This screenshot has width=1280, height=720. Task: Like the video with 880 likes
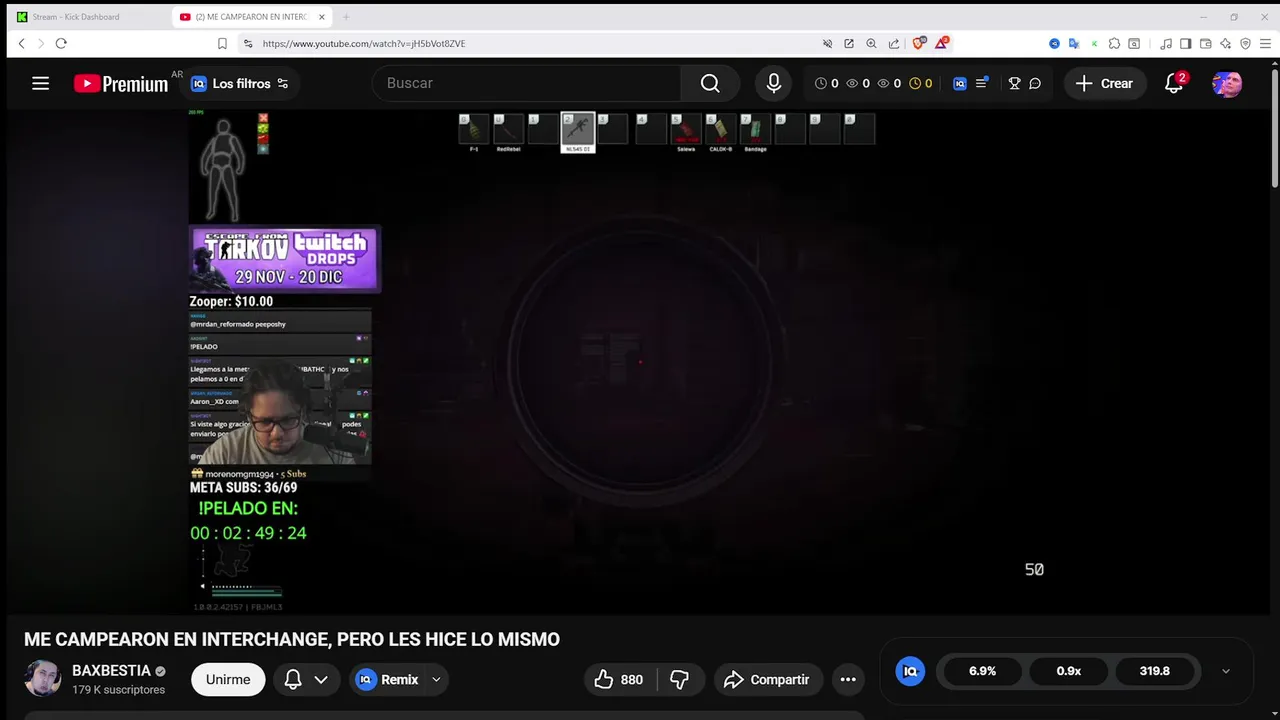click(618, 680)
